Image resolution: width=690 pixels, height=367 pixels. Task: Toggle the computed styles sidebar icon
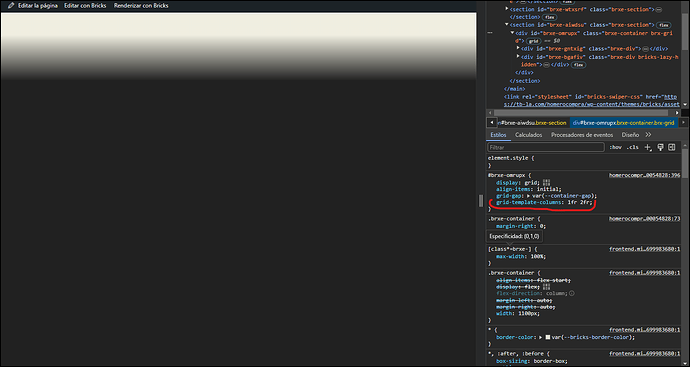tap(672, 147)
